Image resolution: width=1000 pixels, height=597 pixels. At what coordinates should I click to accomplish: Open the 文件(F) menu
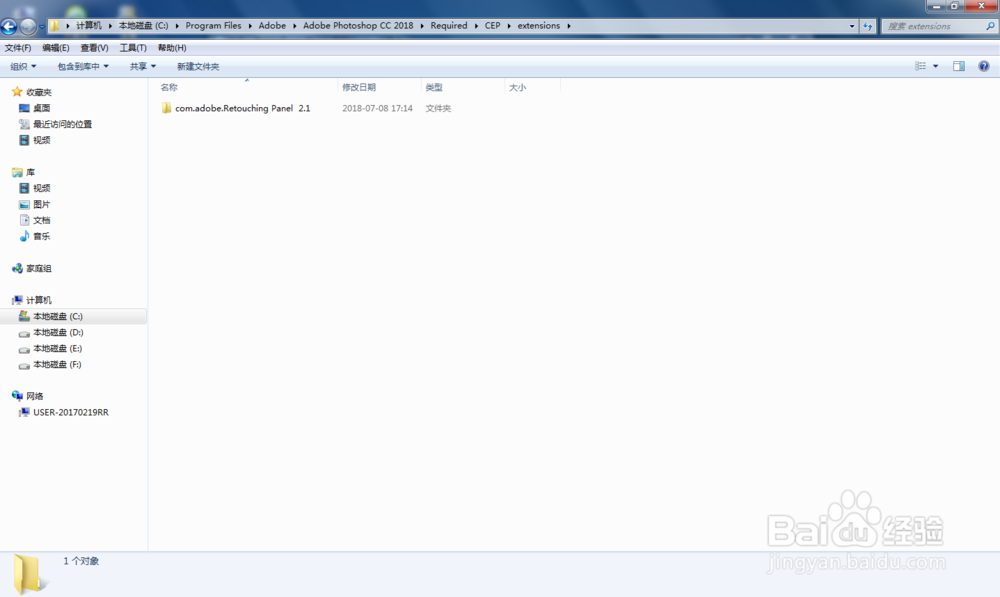click(x=18, y=48)
